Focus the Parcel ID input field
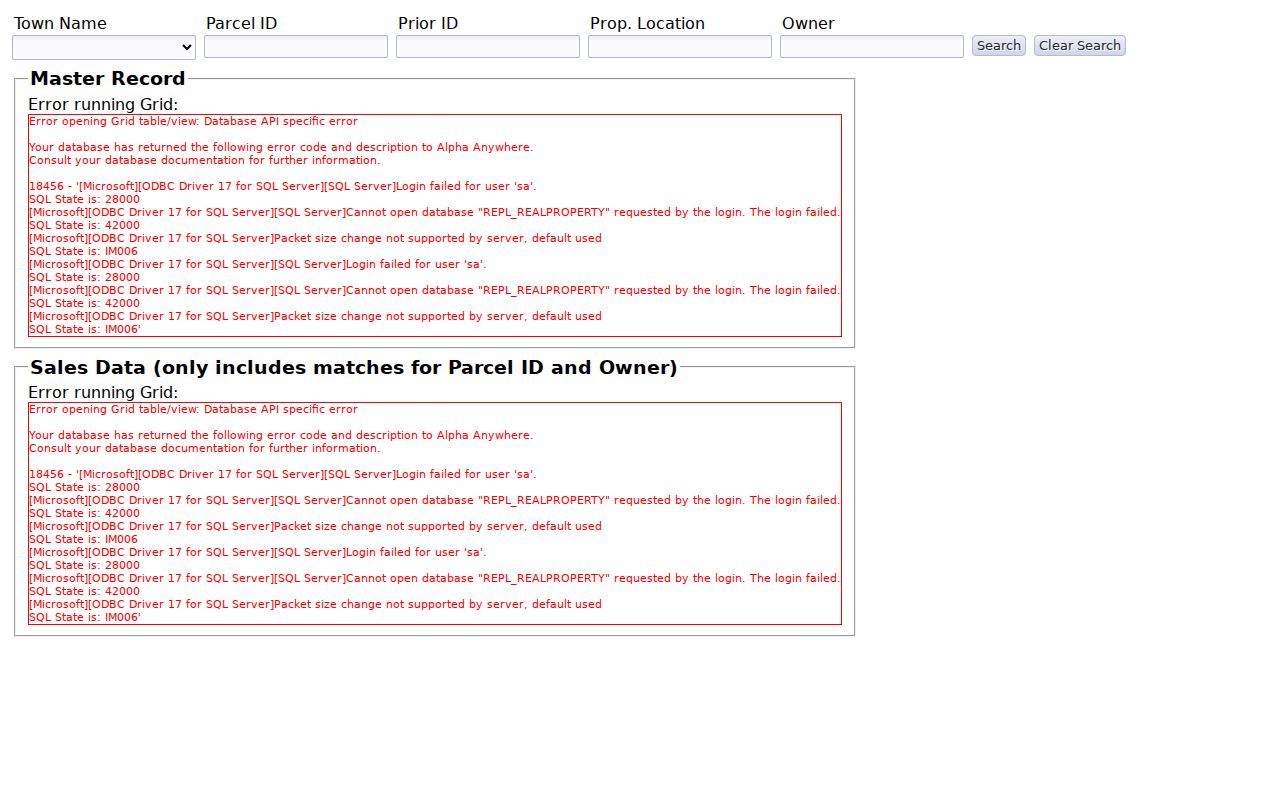The width and height of the screenshot is (1280, 800). tap(296, 47)
